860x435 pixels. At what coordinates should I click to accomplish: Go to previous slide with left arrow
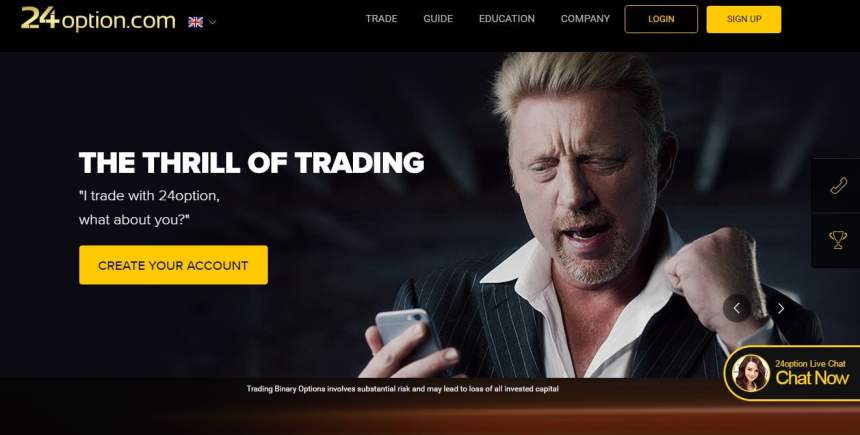tap(737, 308)
